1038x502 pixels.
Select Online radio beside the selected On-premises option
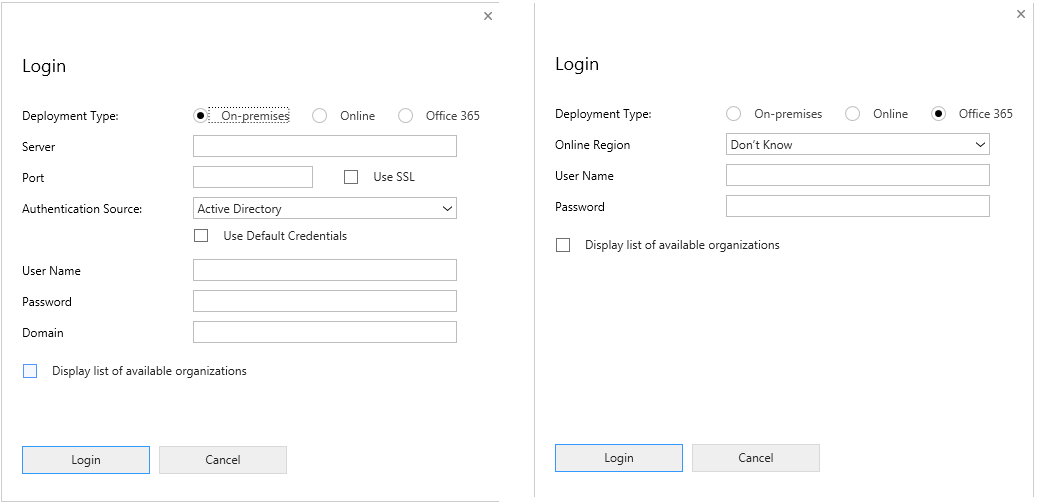pyautogui.click(x=320, y=116)
